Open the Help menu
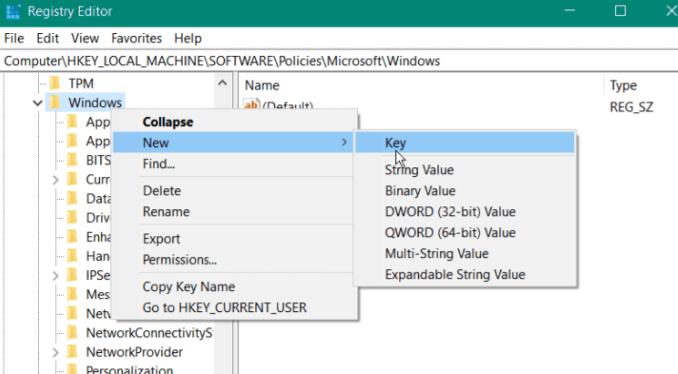Viewport: 678px width, 374px height. [188, 38]
